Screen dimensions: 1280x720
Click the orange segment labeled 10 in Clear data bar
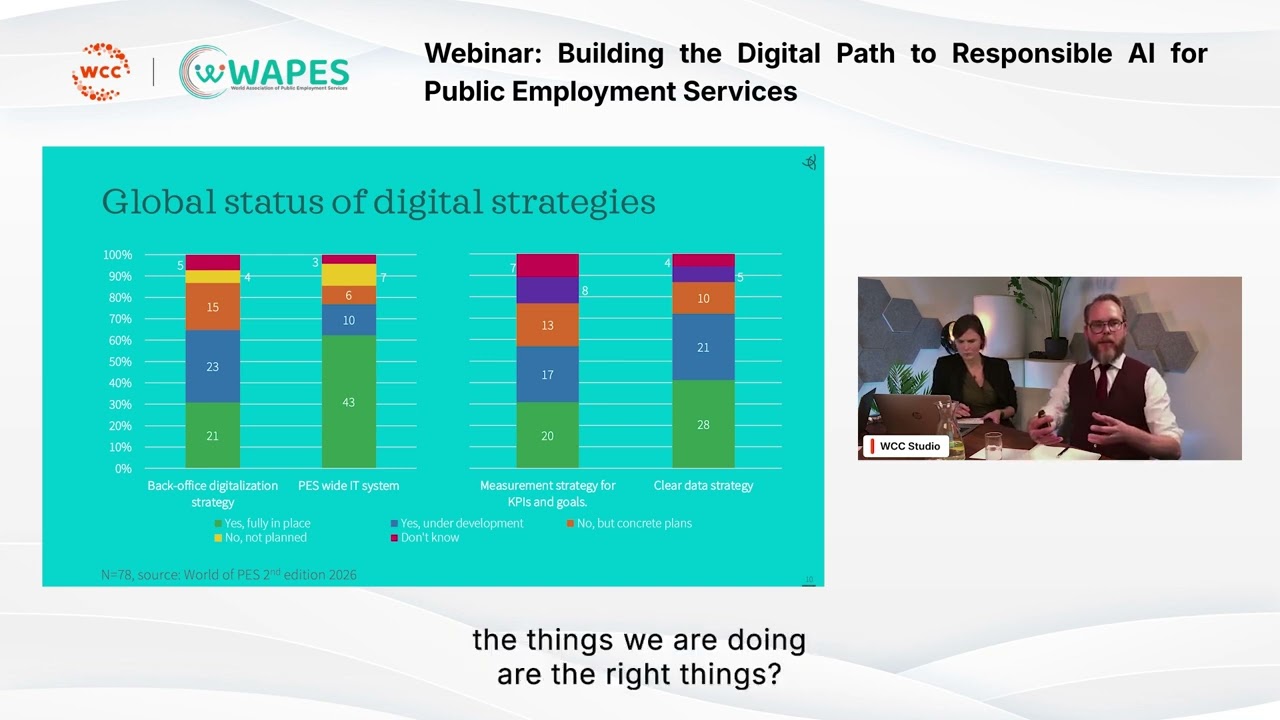tap(703, 298)
